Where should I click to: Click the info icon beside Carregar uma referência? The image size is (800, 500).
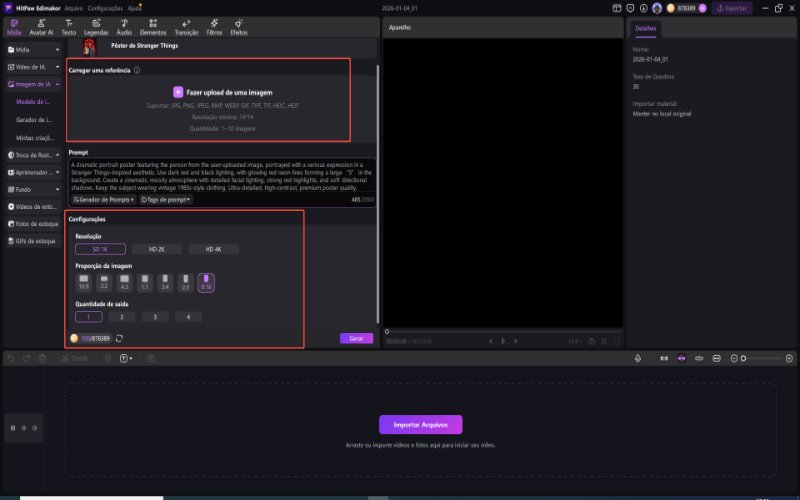pos(137,70)
